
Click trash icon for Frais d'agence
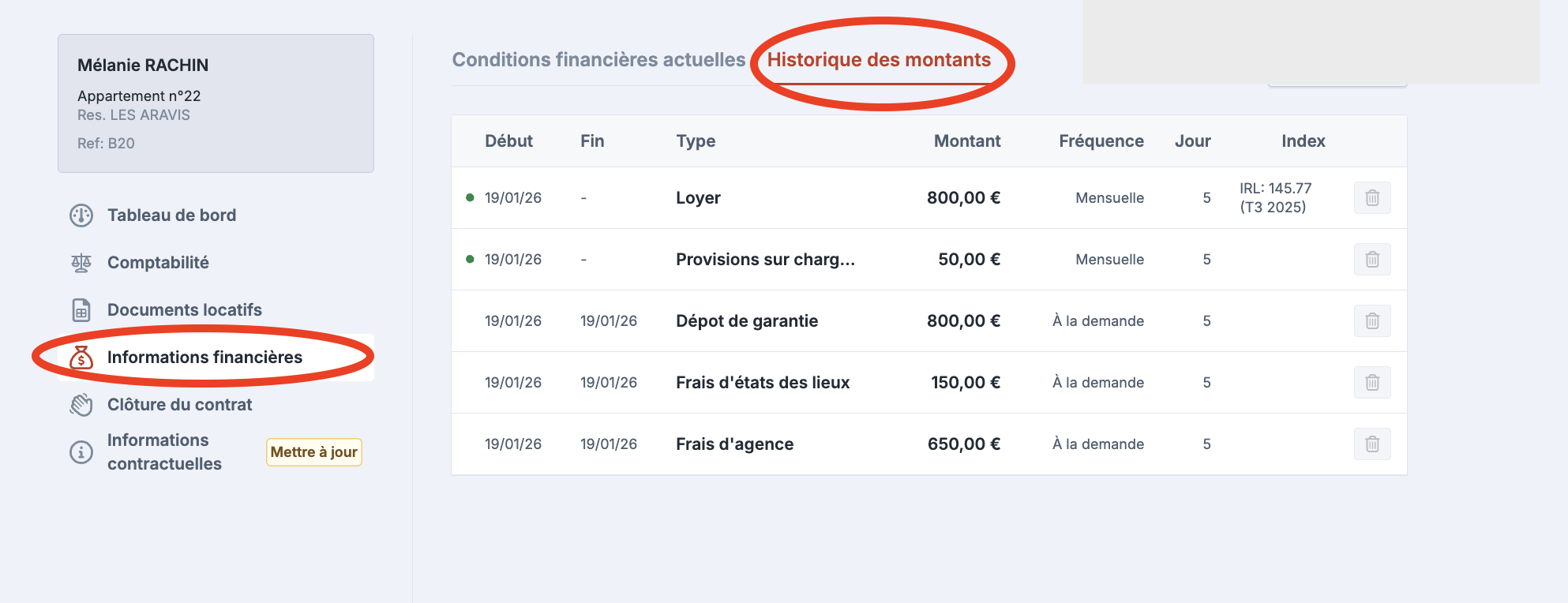(x=1372, y=444)
